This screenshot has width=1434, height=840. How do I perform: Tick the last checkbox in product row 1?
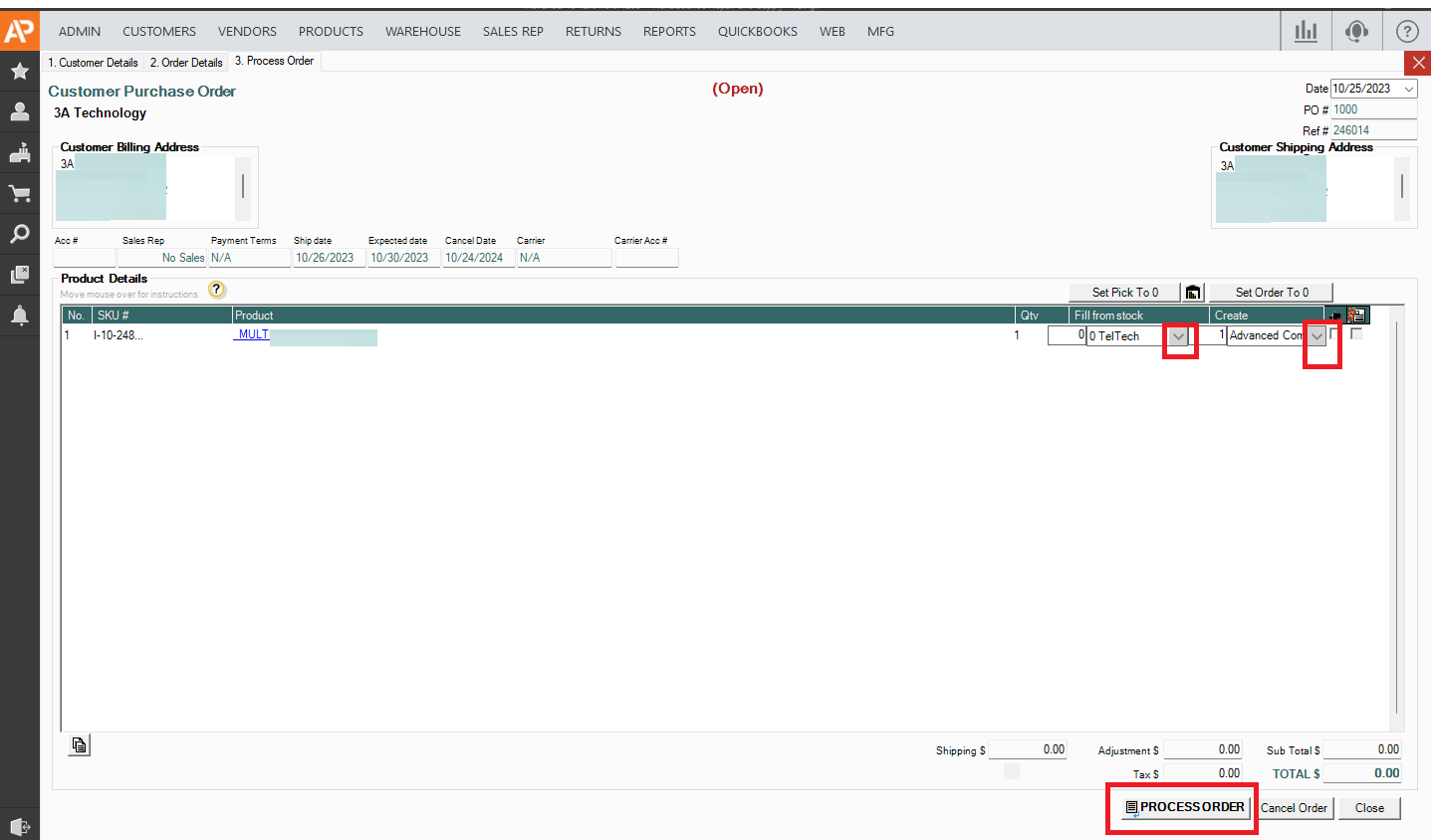point(1356,334)
